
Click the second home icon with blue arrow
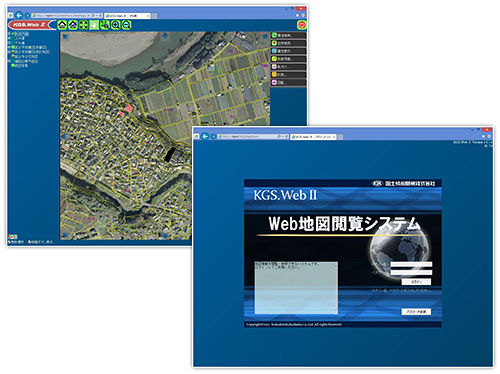[x=73, y=25]
